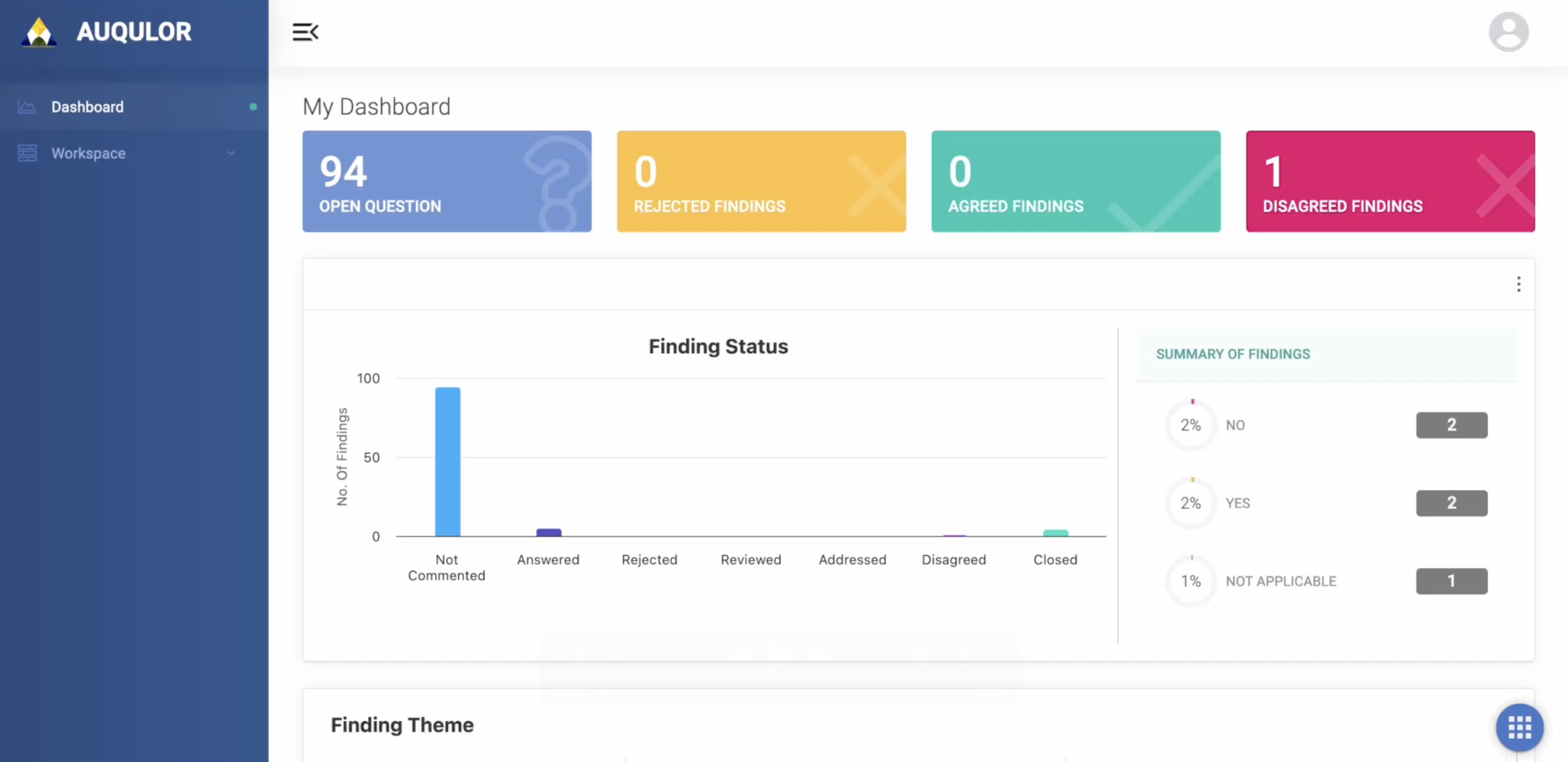Expand the Workspace menu chevron
Screen dimensions: 1568x762
[231, 153]
